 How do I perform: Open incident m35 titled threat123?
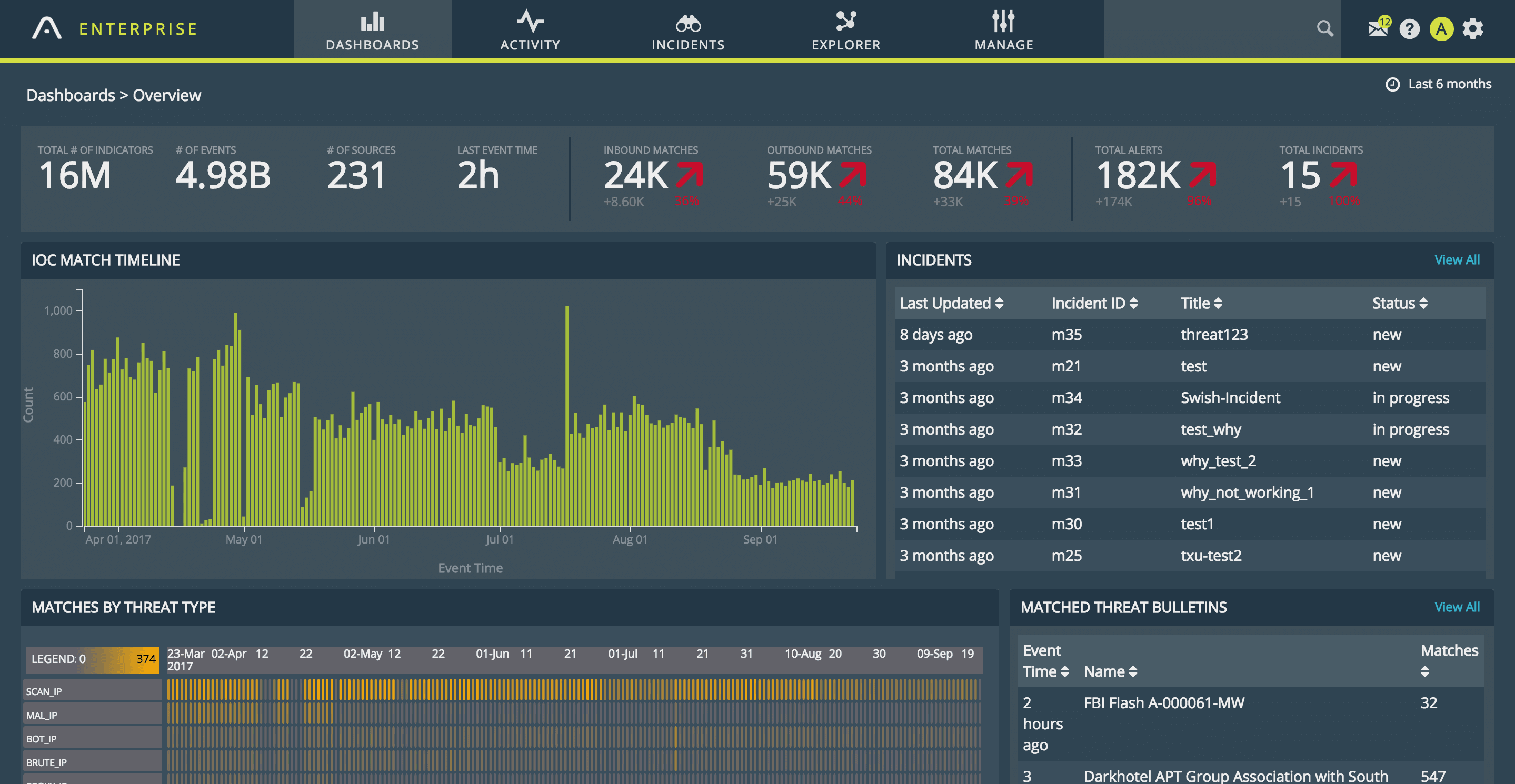(x=1213, y=335)
